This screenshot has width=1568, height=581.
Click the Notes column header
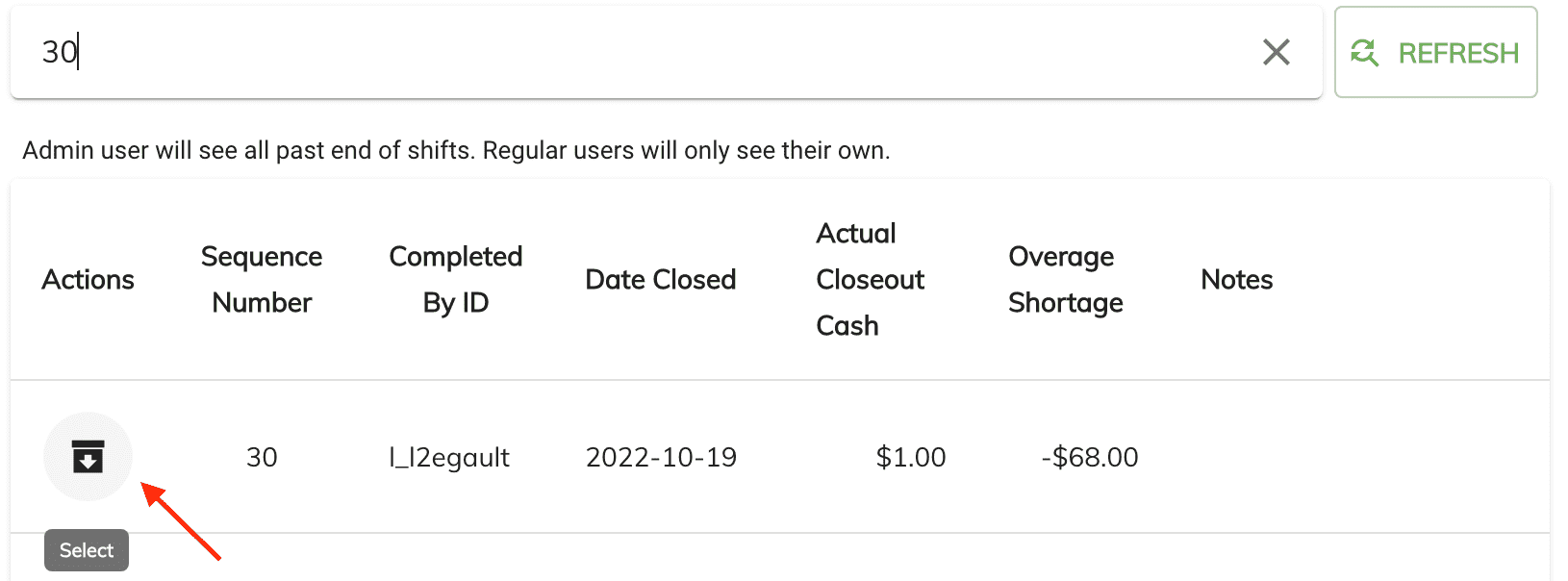click(x=1236, y=280)
